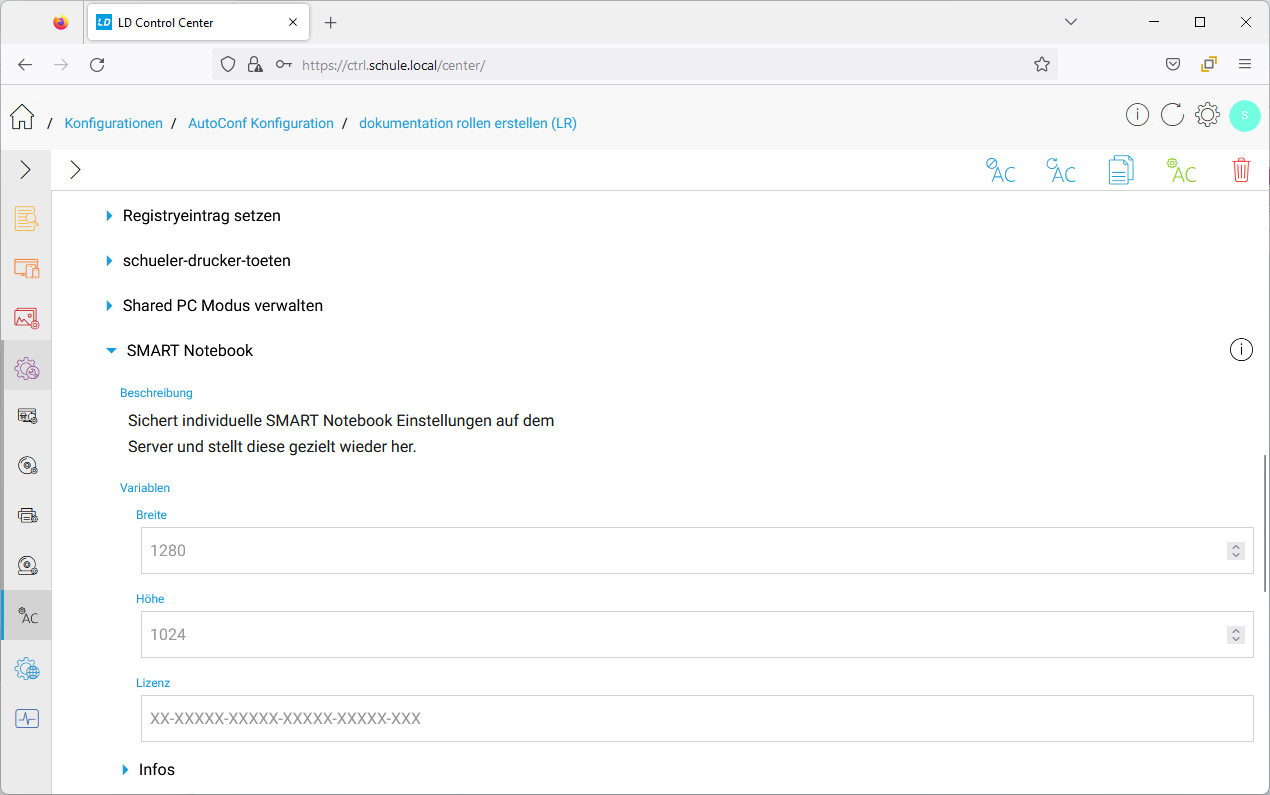The width and height of the screenshot is (1270, 795).
Task: Click the Beschreibung label
Action: click(x=156, y=393)
